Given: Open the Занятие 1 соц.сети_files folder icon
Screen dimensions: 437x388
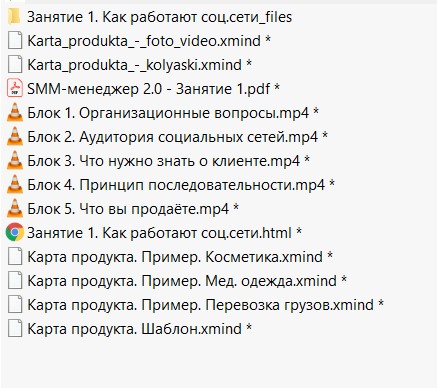Looking at the screenshot, I should click(x=14, y=17).
